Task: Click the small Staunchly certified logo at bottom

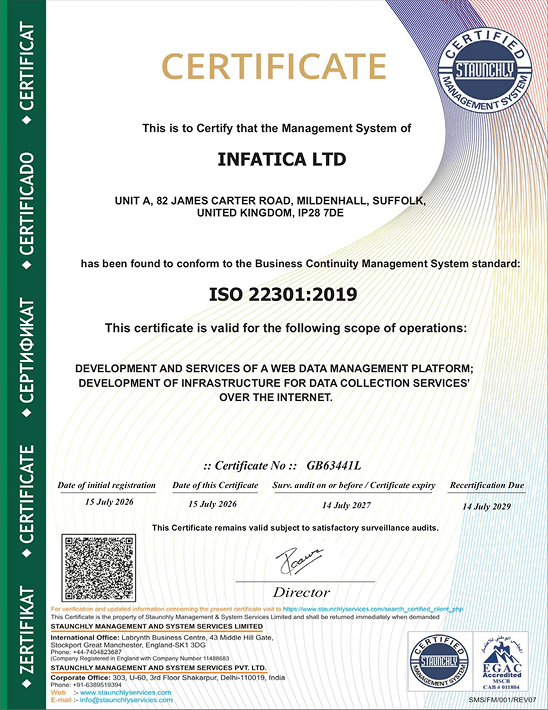Action: (x=439, y=661)
